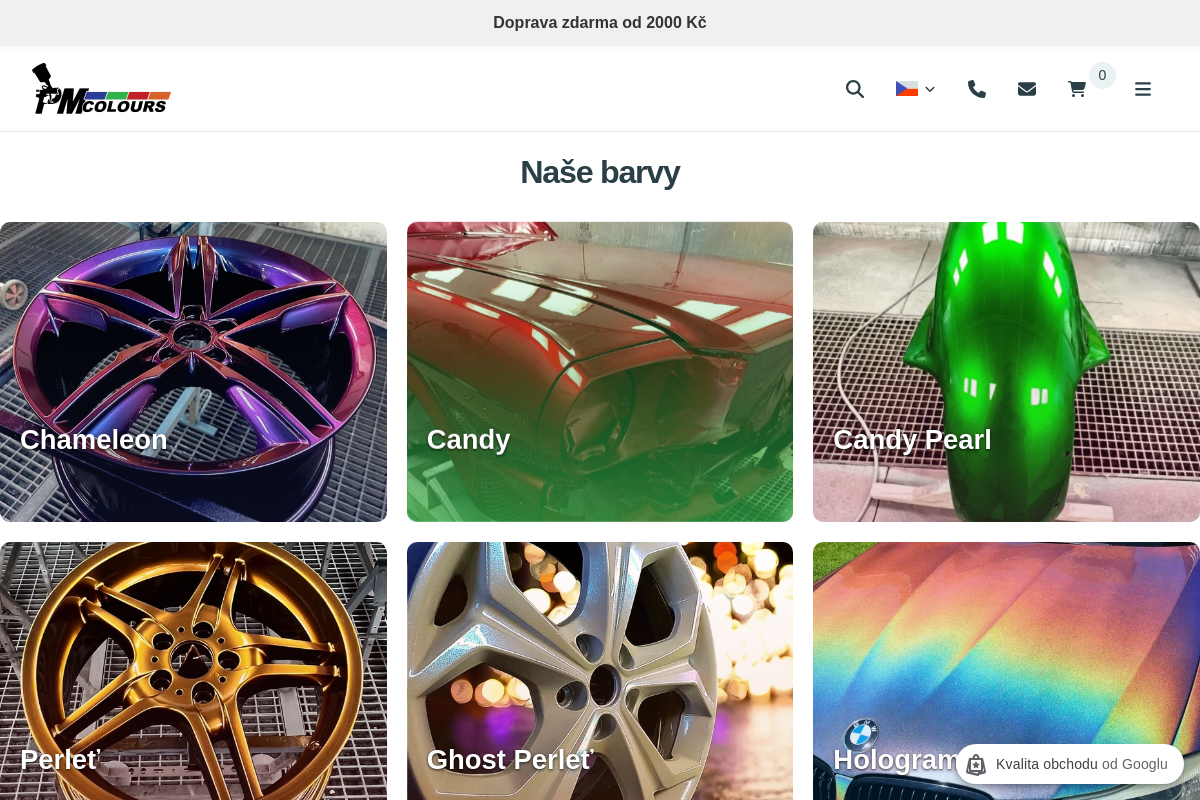Image resolution: width=1200 pixels, height=800 pixels.
Task: Open the Candy color category
Action: 600,340
